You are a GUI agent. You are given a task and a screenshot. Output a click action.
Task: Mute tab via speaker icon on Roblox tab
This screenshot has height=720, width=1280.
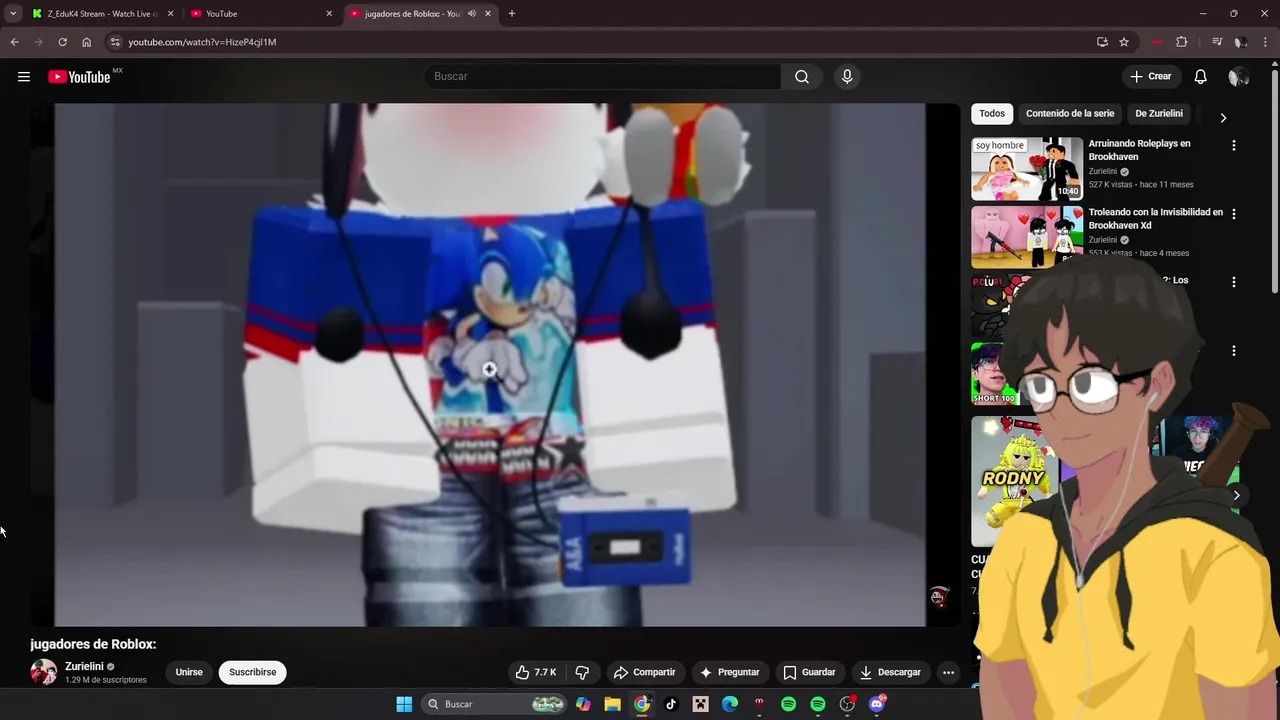(x=472, y=14)
